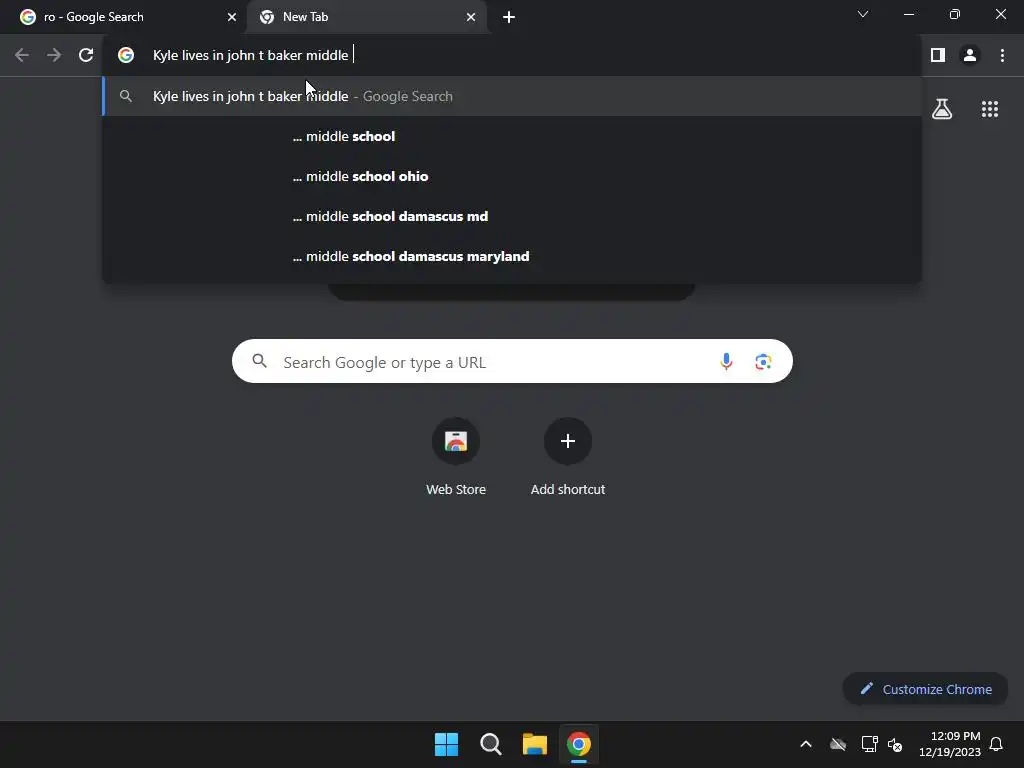This screenshot has width=1024, height=768.
Task: Click the forward navigation arrow
Action: (x=54, y=56)
